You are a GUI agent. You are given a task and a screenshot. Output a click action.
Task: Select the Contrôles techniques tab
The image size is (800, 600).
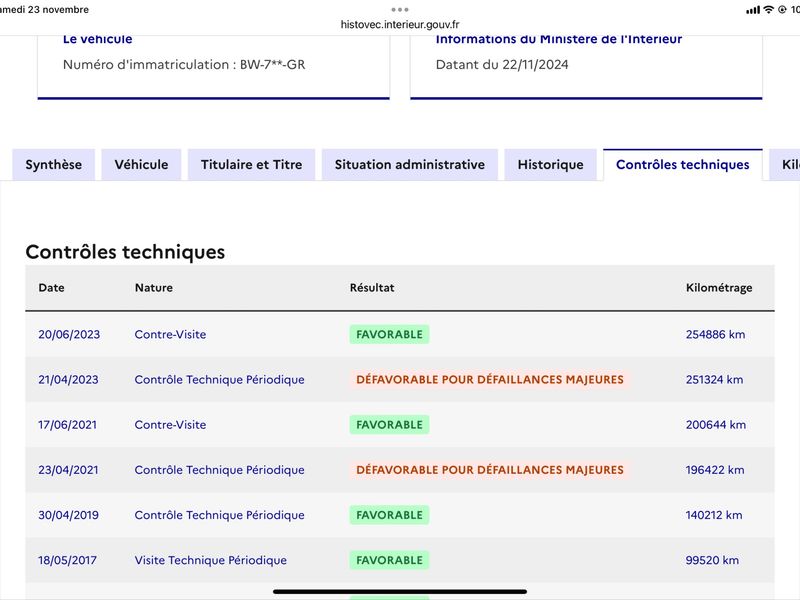click(683, 164)
